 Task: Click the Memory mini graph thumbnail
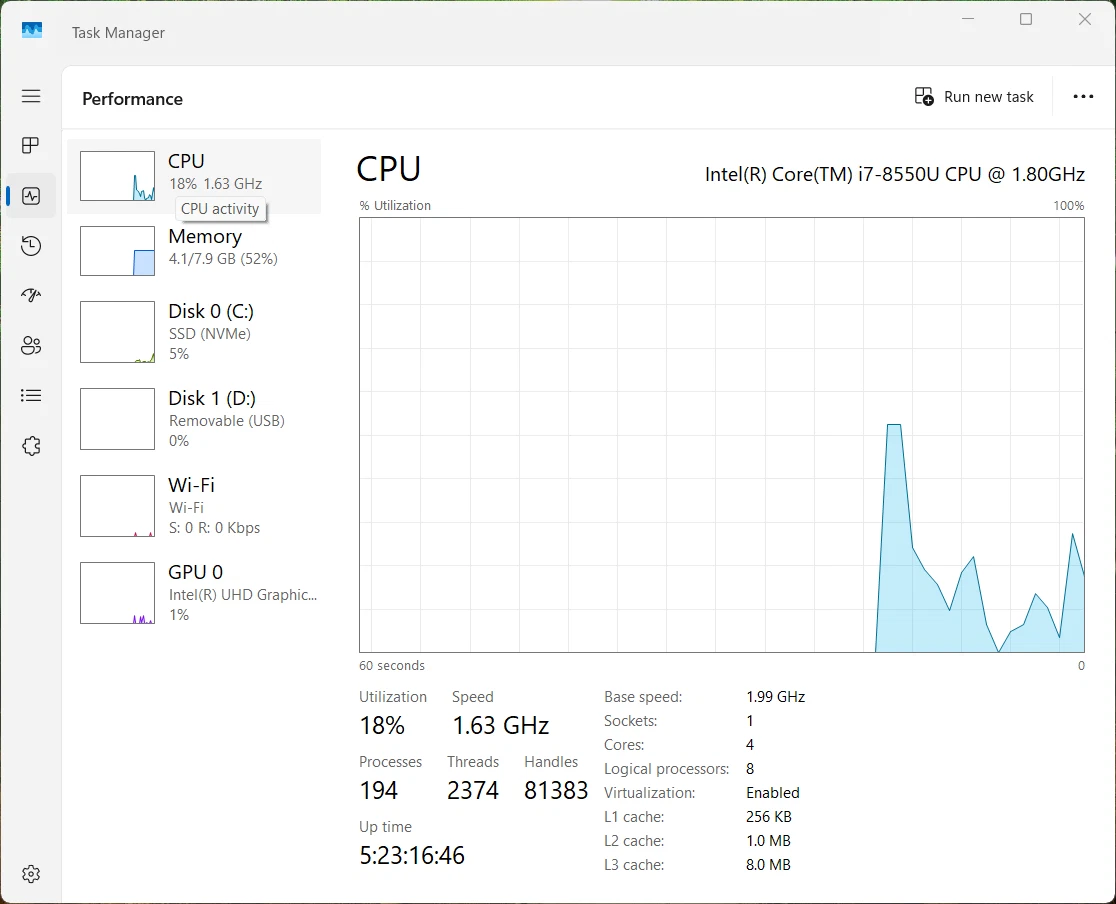pyautogui.click(x=117, y=251)
